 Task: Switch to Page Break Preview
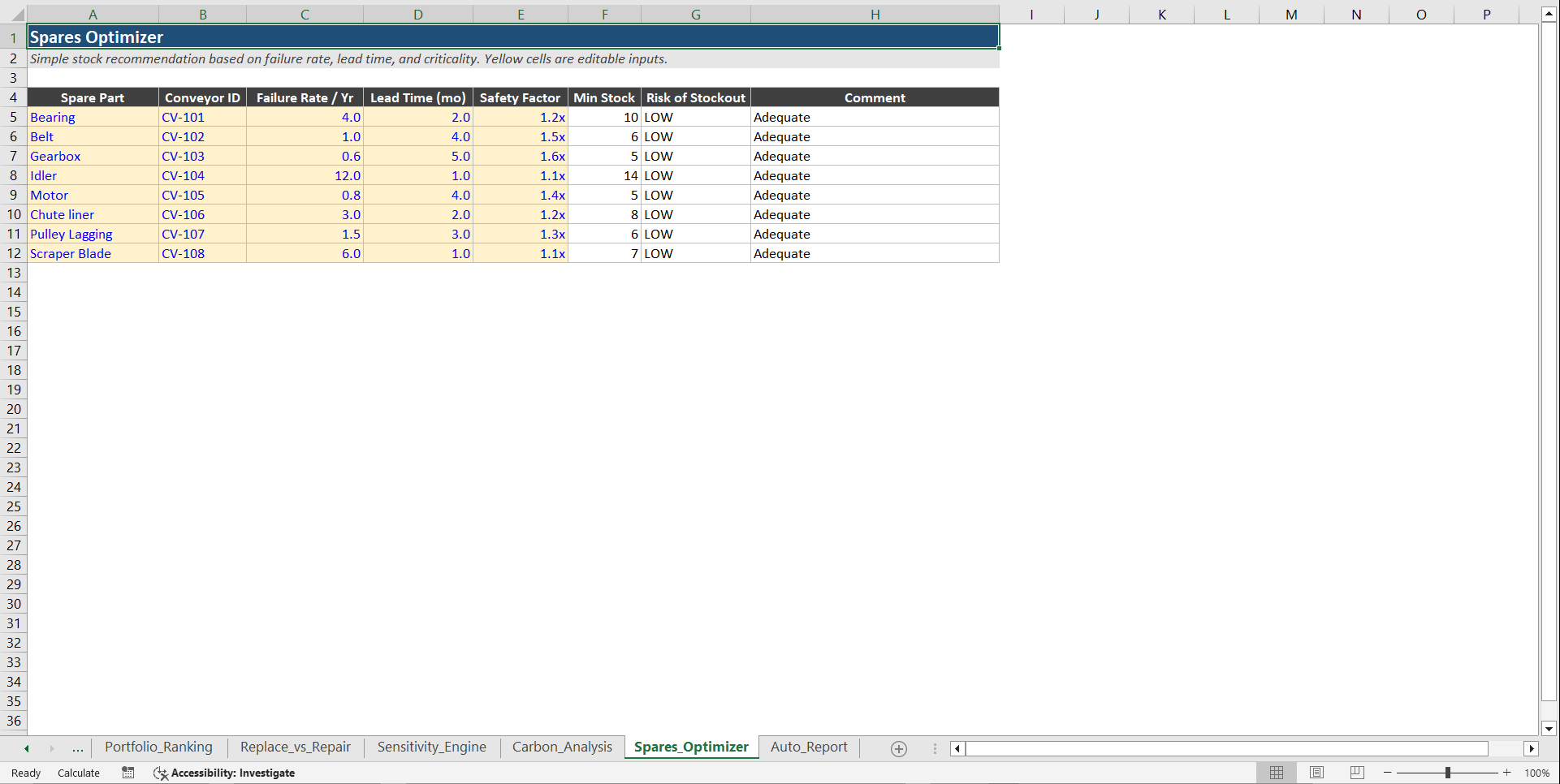point(1357,773)
